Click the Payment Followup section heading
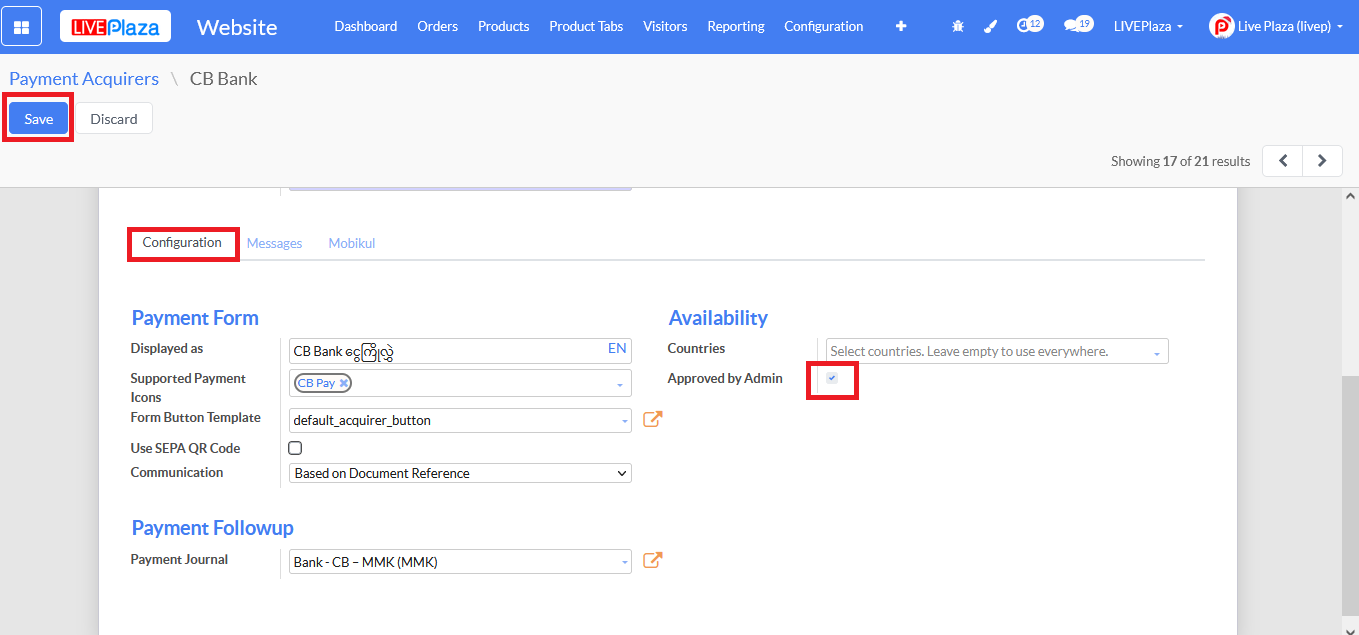Viewport: 1359px width, 635px height. pyautogui.click(x=213, y=528)
